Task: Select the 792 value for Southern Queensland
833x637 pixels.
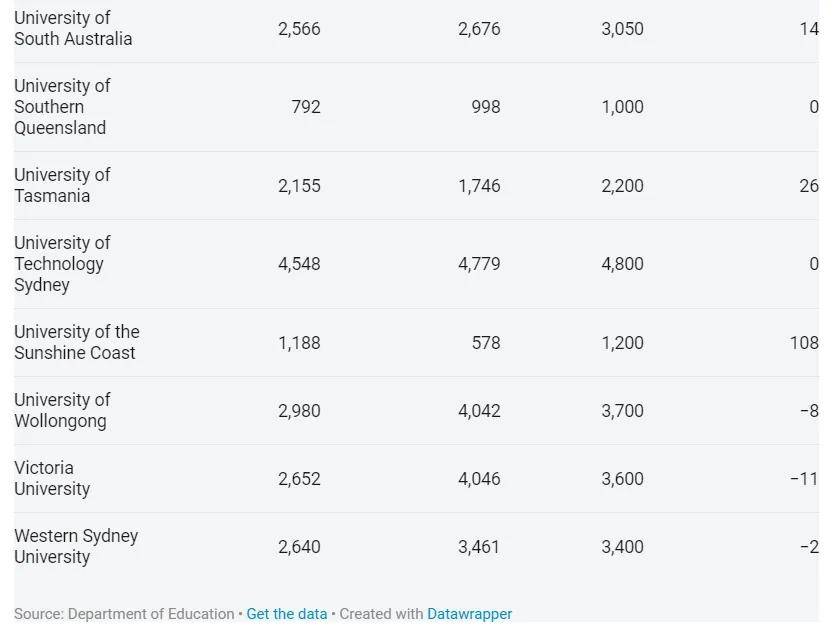Action: point(306,107)
